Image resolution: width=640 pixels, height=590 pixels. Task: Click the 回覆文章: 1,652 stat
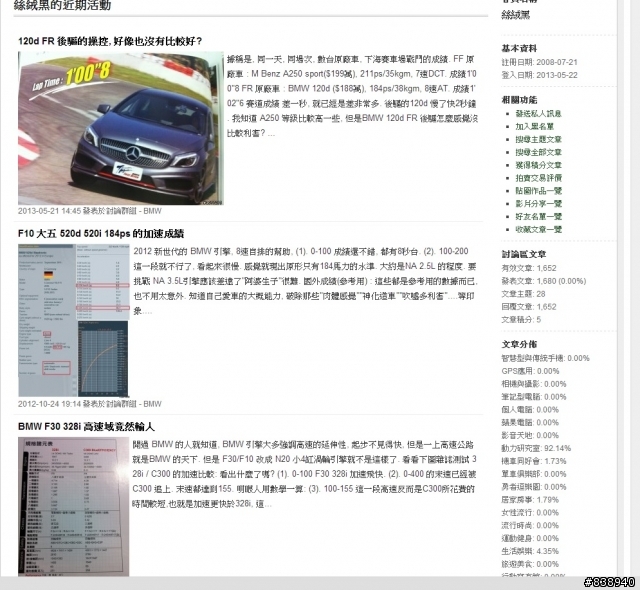pos(529,307)
